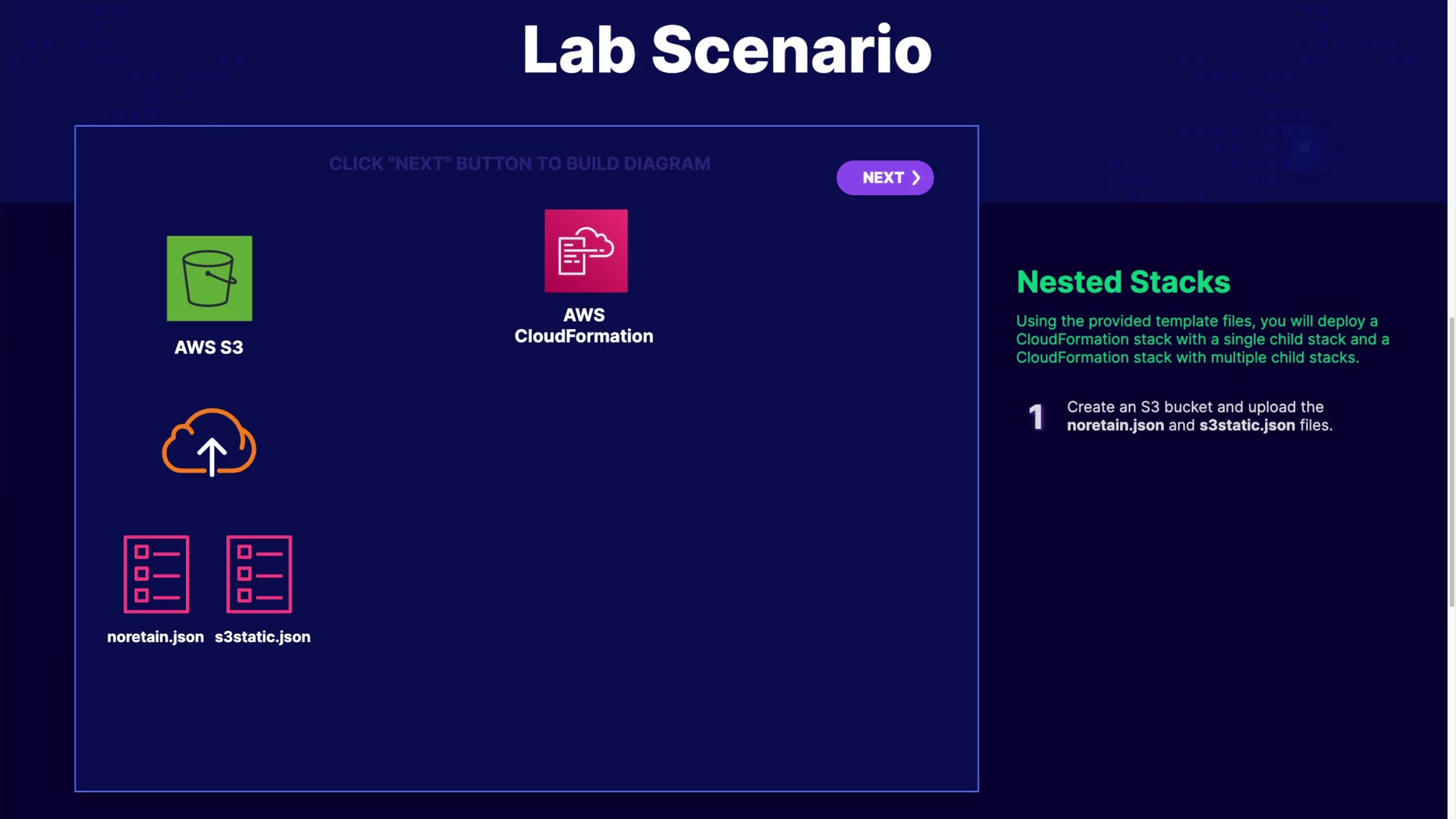Click bold noretain.json in step one text
This screenshot has width=1456, height=819.
coord(1115,425)
